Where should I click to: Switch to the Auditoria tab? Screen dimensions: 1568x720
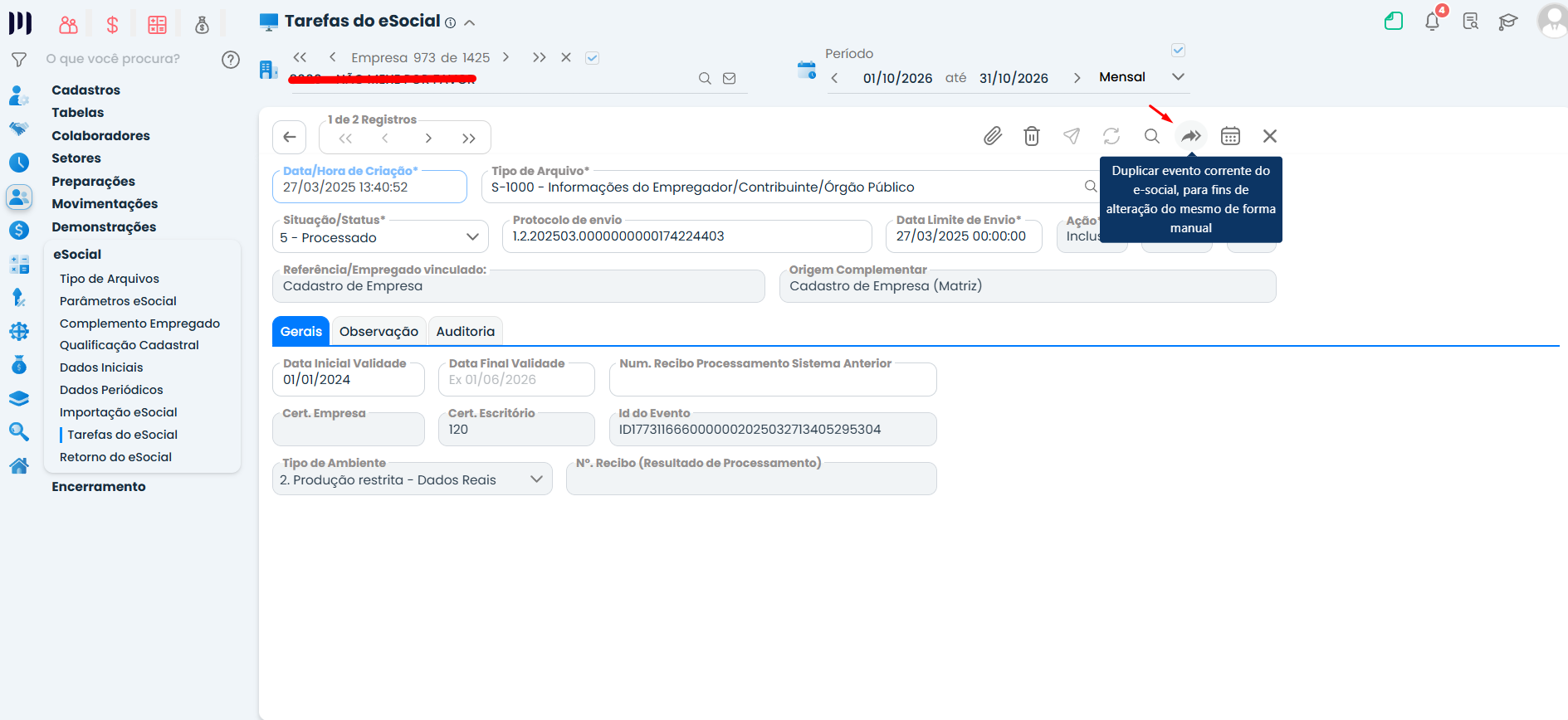(466, 331)
